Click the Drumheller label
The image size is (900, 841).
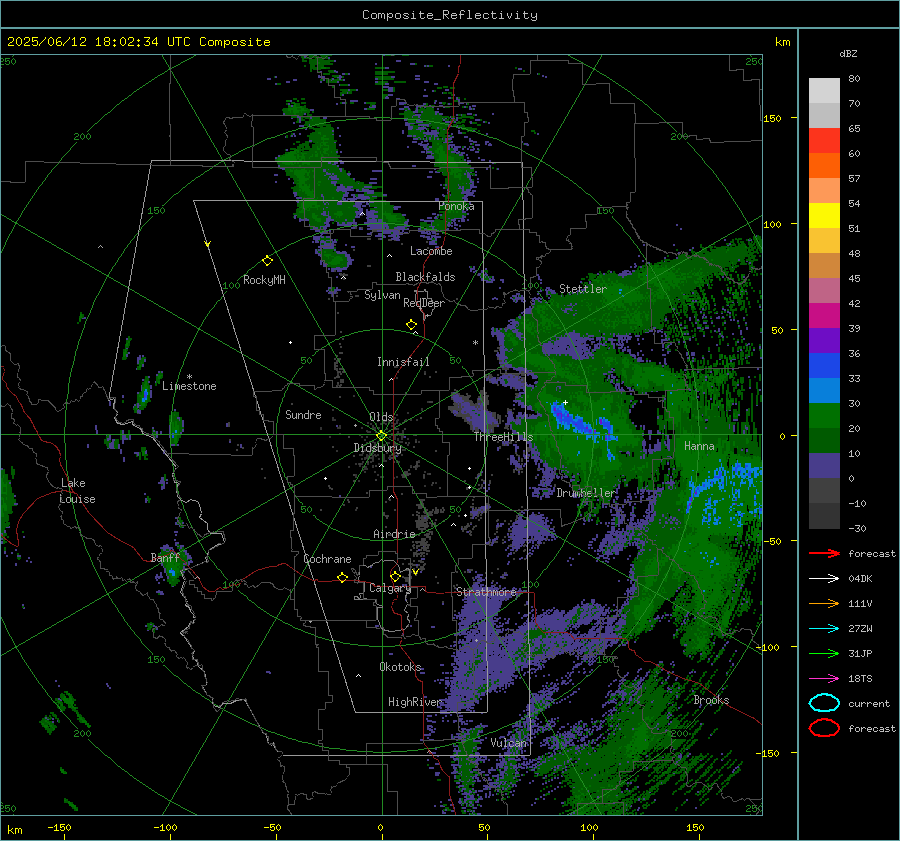pyautogui.click(x=585, y=493)
